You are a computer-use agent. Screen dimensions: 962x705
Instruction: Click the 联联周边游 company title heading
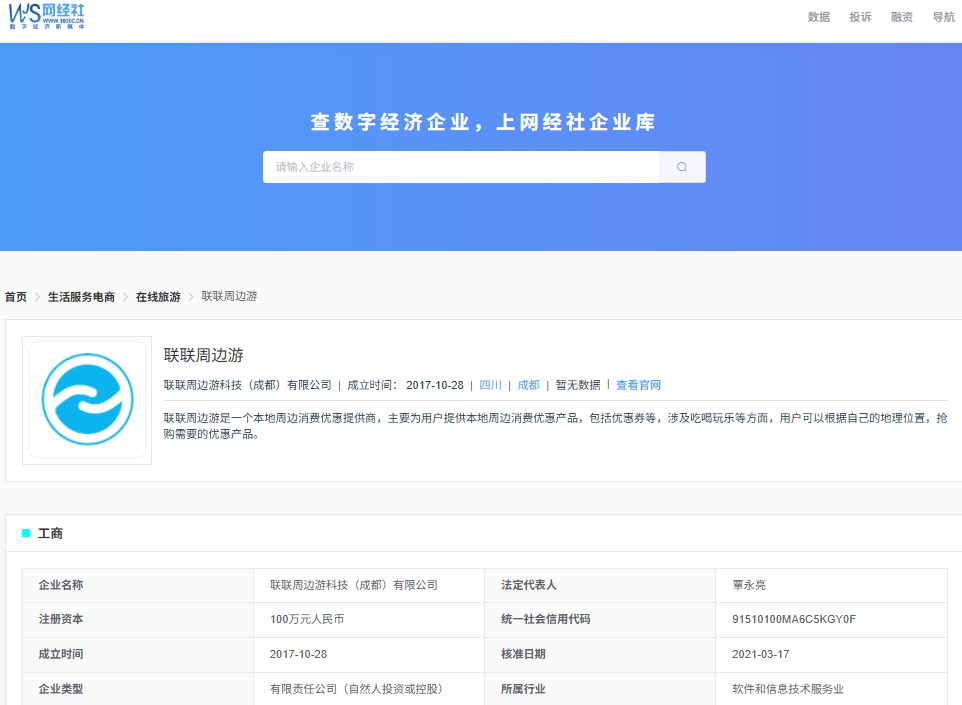pyautogui.click(x=204, y=355)
